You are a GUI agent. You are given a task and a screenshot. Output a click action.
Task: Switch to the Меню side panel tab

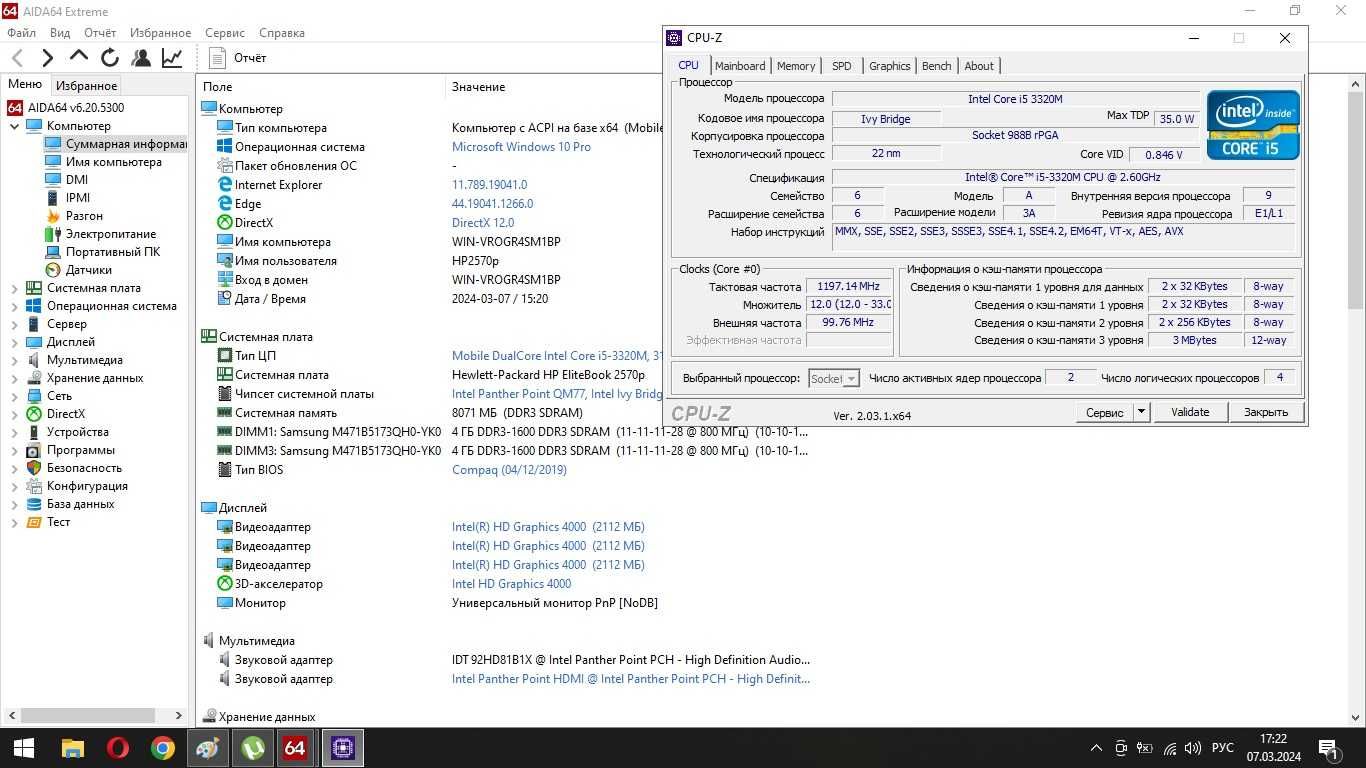(x=25, y=85)
